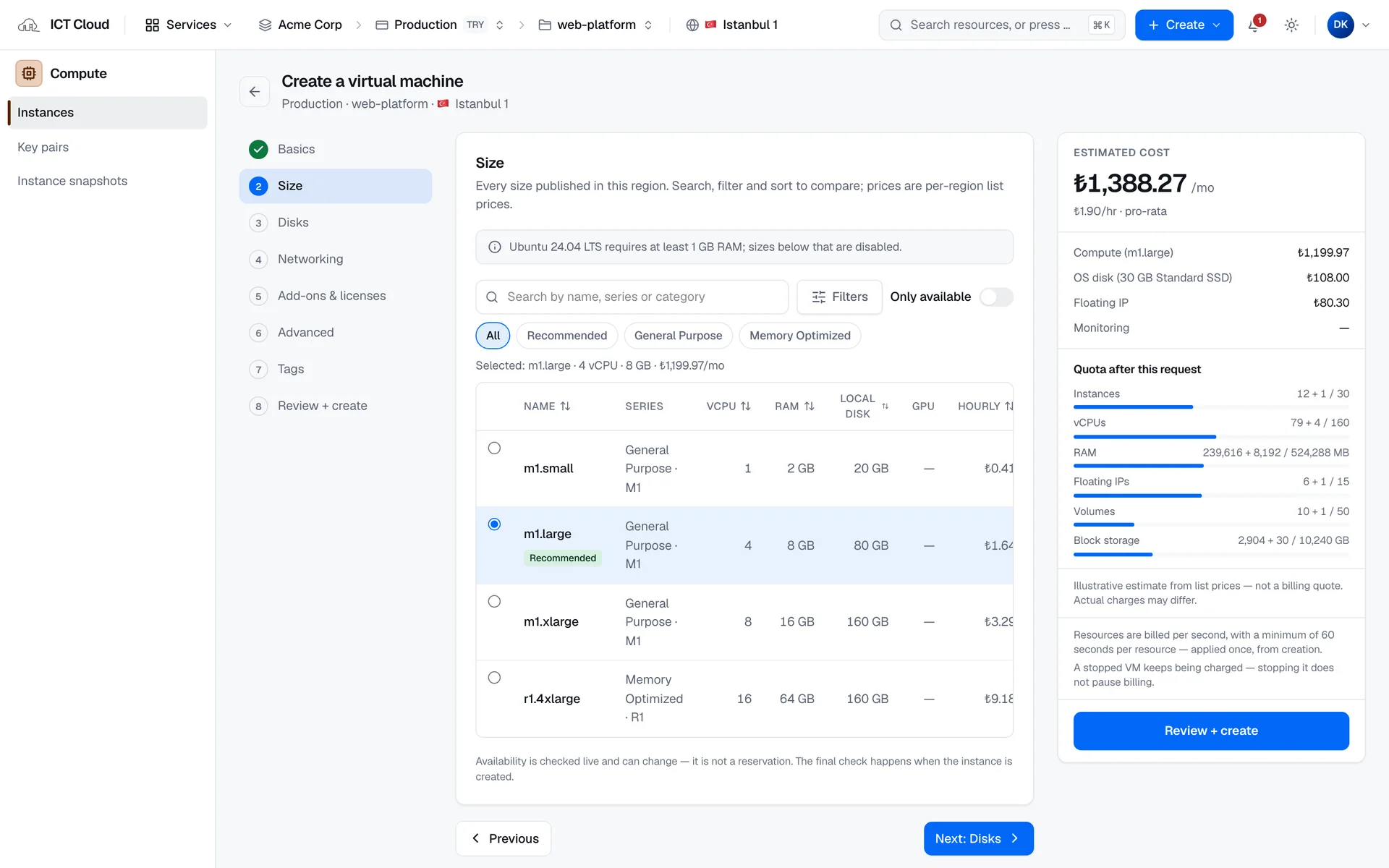Expand the web-platform project switcher
The image size is (1389, 868).
pyautogui.click(x=648, y=25)
